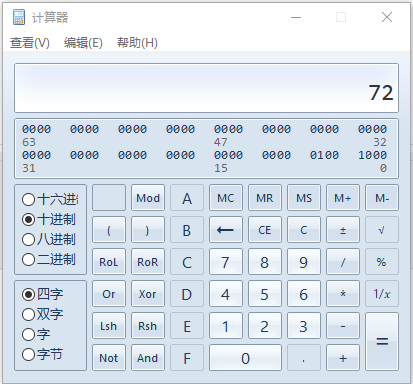
Task: Click the equals button
Action: pyautogui.click(x=382, y=342)
